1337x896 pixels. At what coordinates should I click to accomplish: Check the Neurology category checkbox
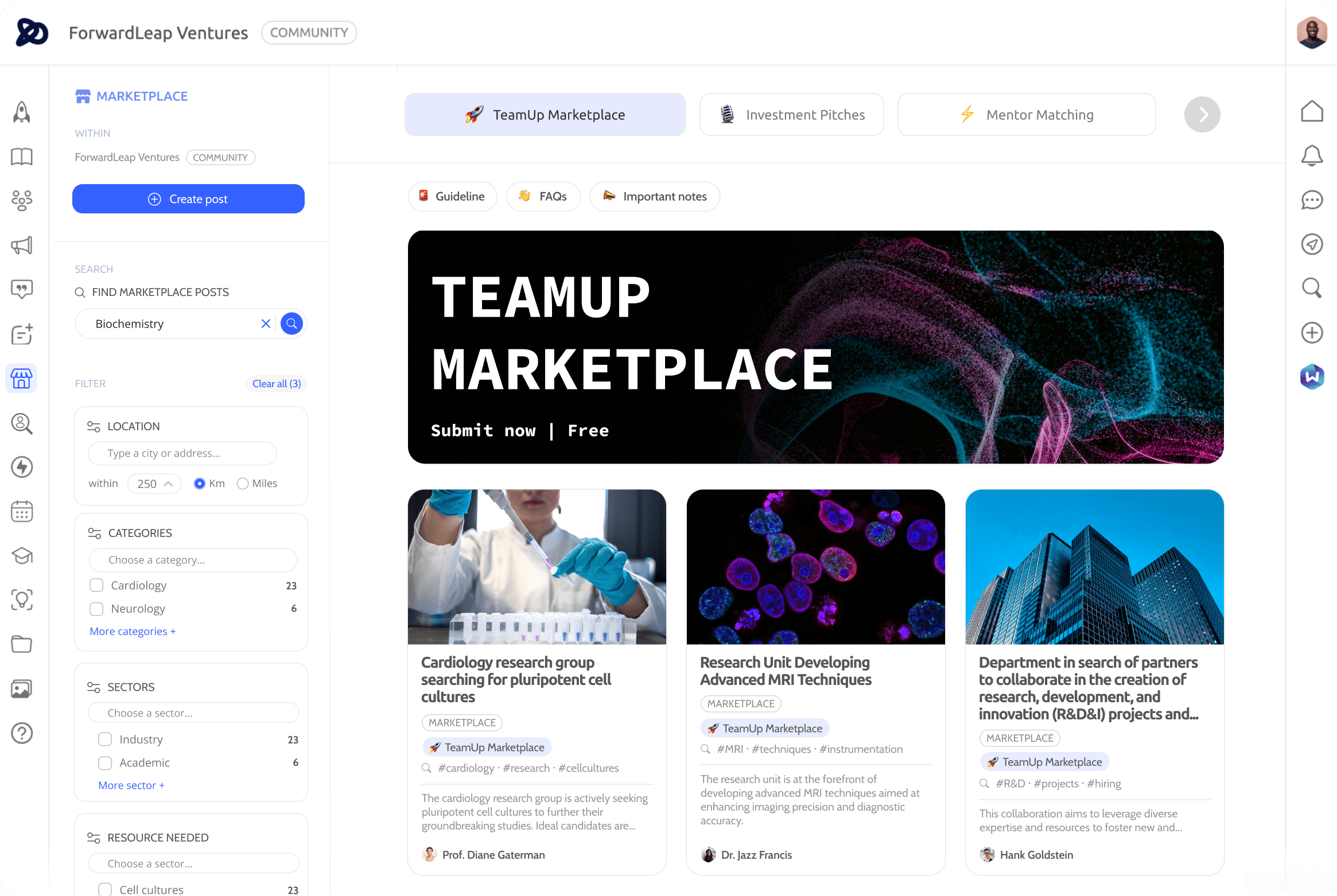96,609
